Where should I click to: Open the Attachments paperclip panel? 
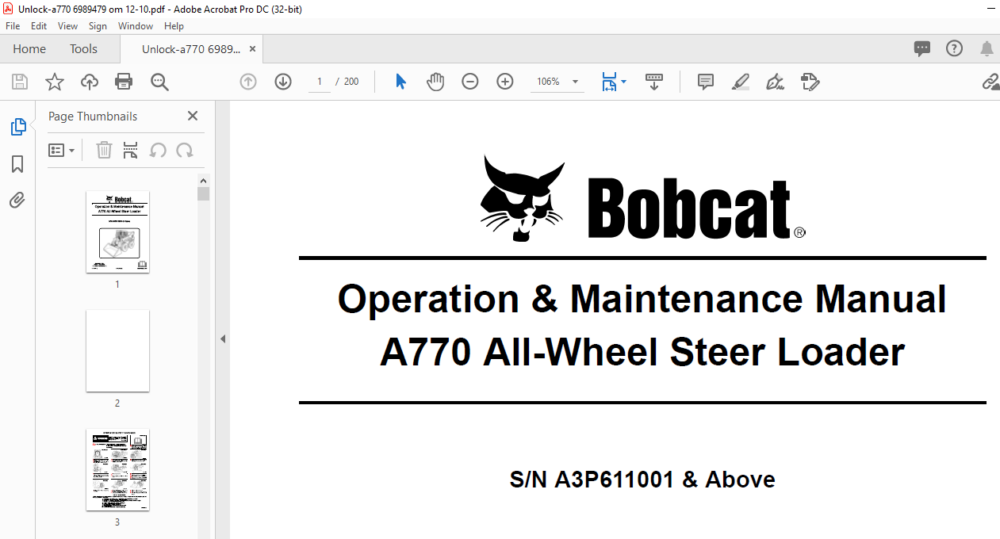coord(17,200)
